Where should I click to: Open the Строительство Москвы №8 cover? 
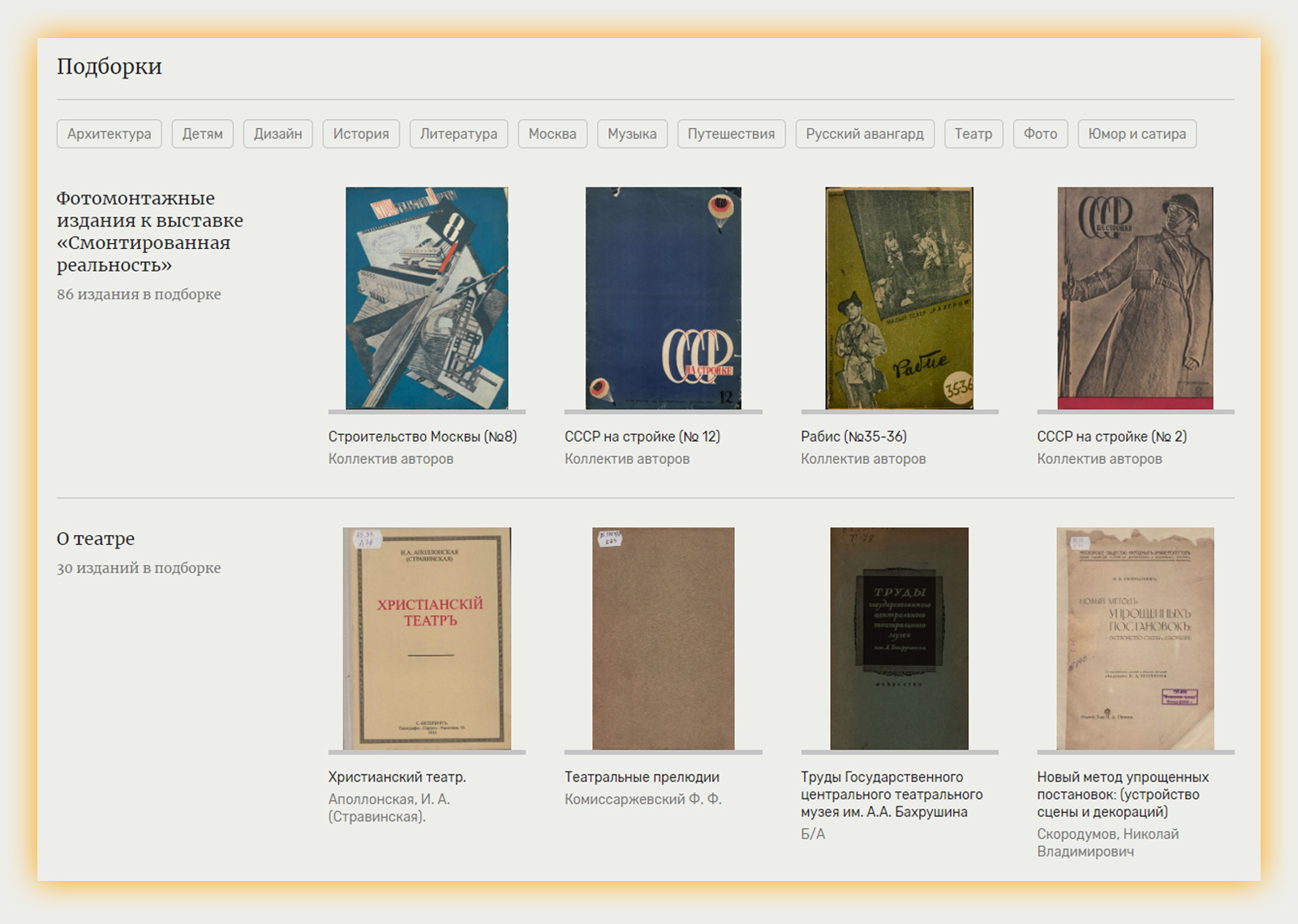pos(427,298)
